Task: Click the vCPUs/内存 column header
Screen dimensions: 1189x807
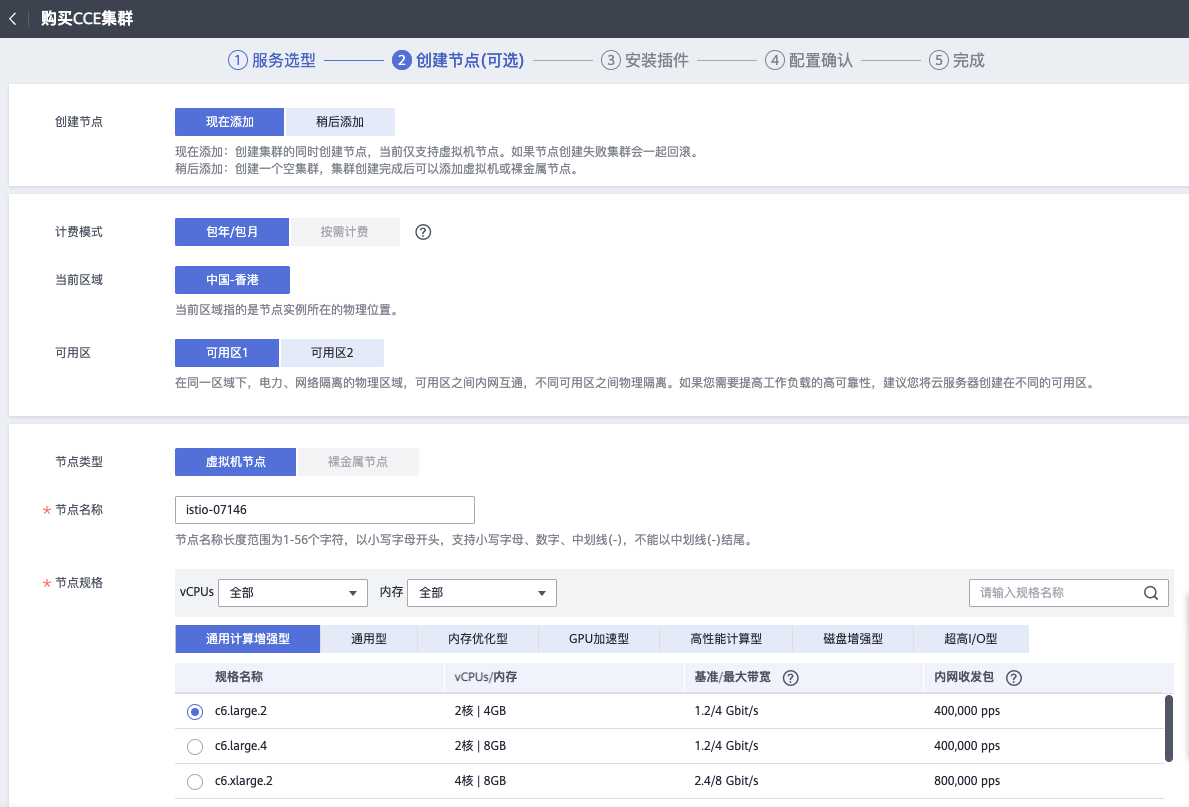Action: [x=485, y=677]
